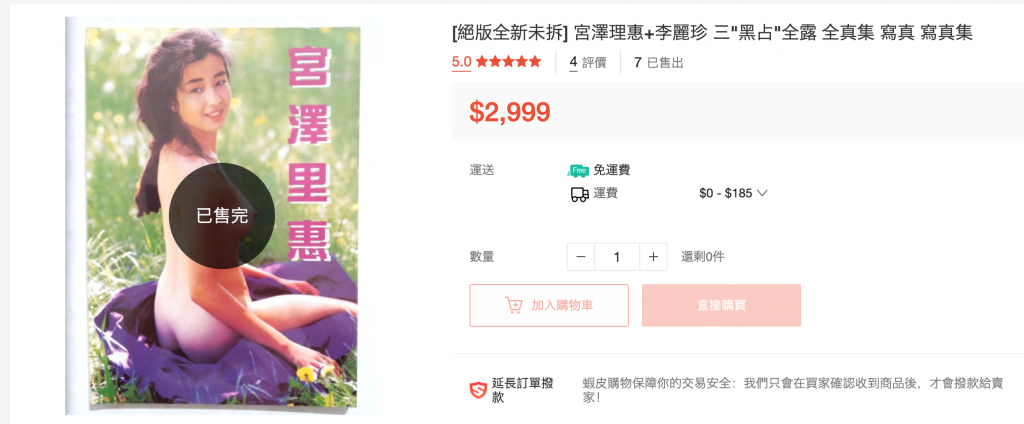Click the cart icon in 加入購物車 button
The height and width of the screenshot is (424, 1024).
[x=513, y=305]
